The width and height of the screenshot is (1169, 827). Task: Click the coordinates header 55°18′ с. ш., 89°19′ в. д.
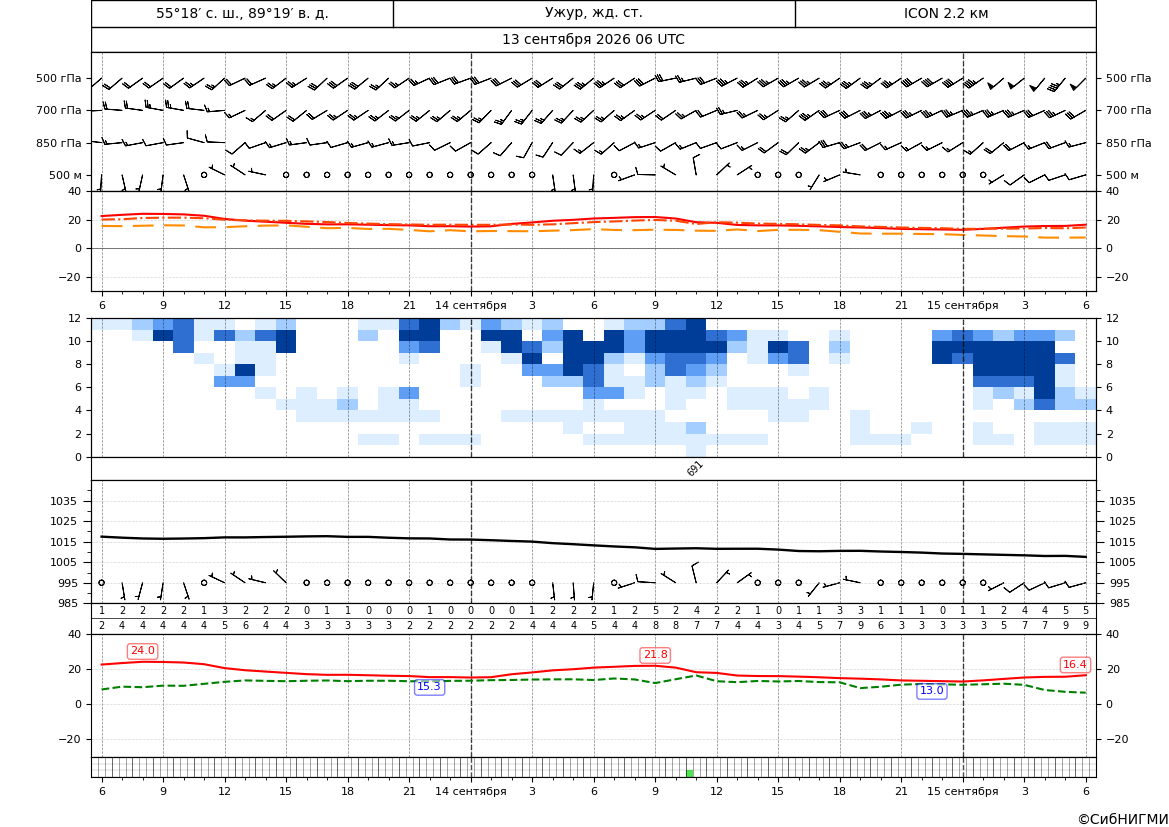[242, 13]
